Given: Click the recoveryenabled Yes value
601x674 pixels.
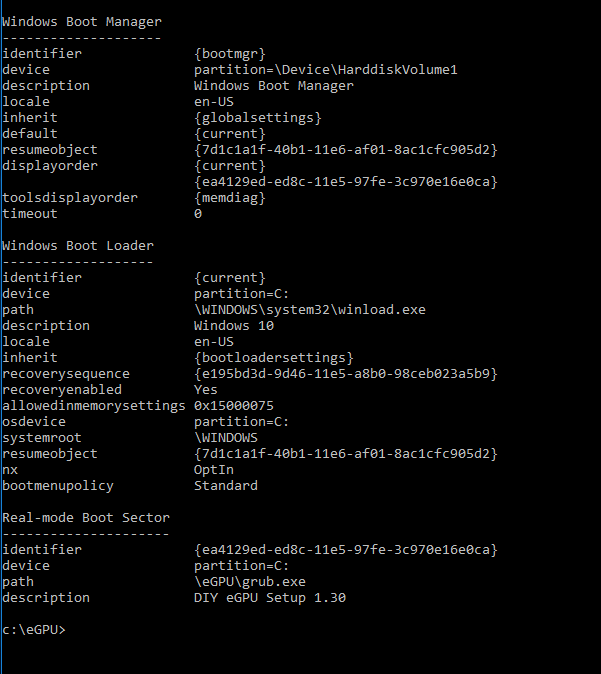Looking at the screenshot, I should pos(205,390).
